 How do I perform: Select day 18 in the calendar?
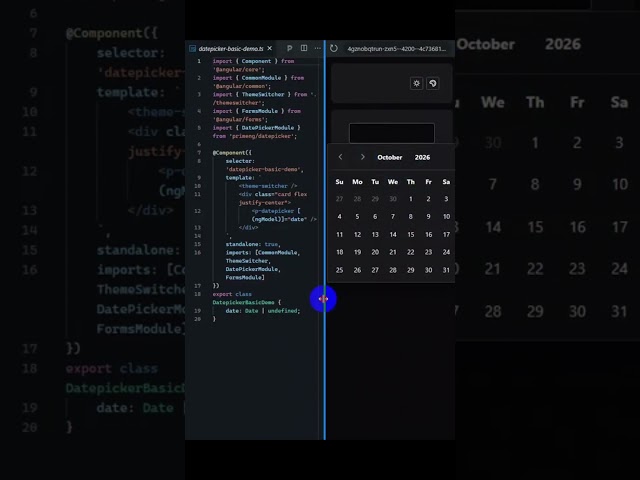[x=339, y=252]
